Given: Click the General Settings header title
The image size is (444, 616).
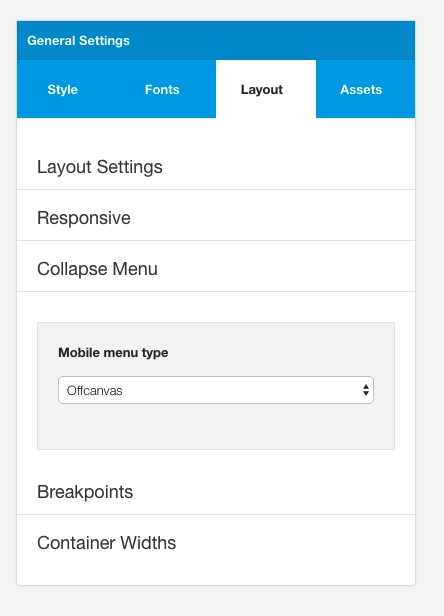Looking at the screenshot, I should [x=78, y=40].
